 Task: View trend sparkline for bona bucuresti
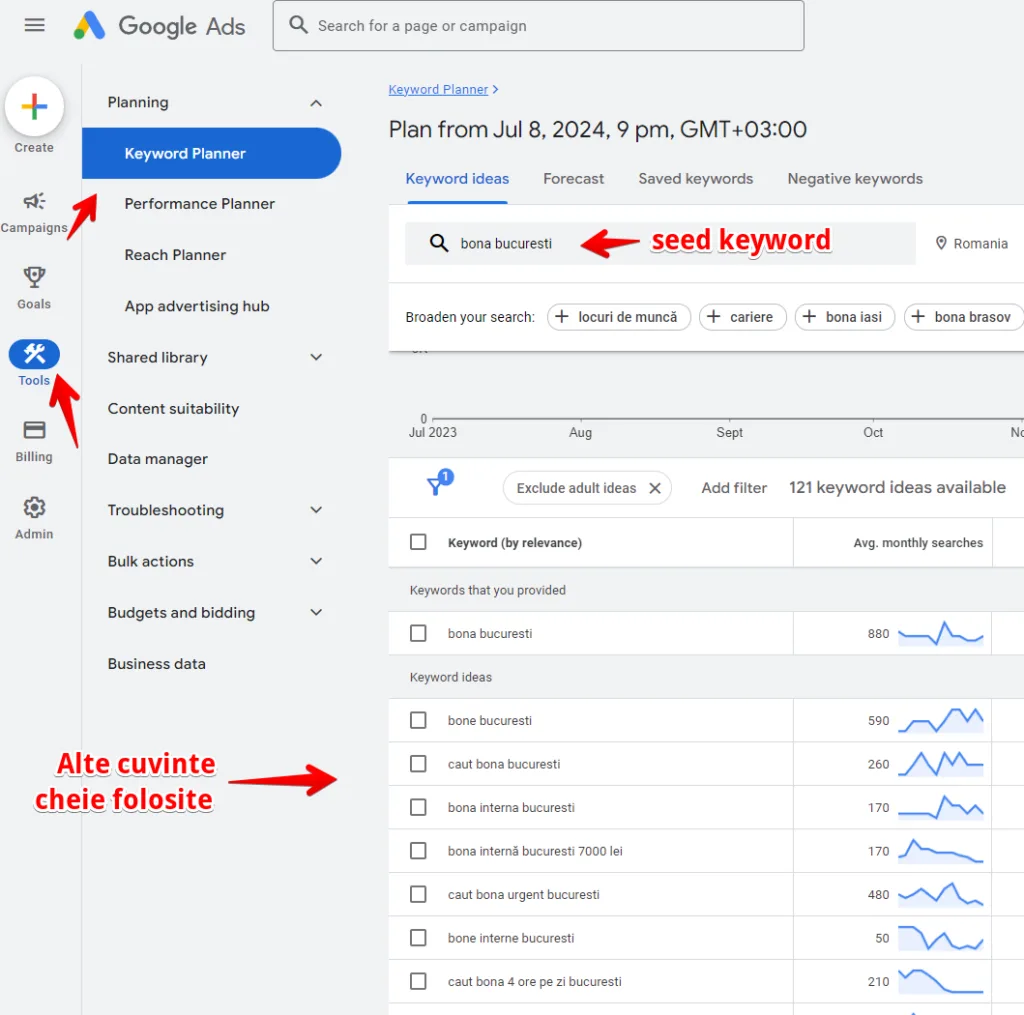pyautogui.click(x=940, y=634)
